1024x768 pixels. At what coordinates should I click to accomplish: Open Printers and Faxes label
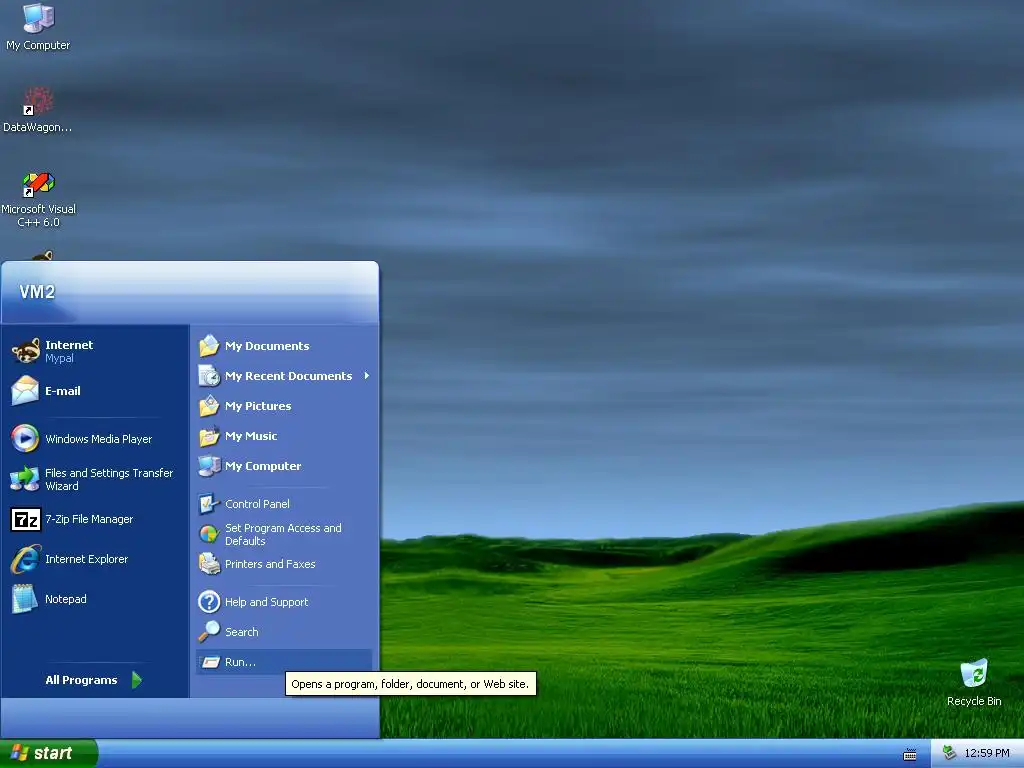pyautogui.click(x=270, y=564)
